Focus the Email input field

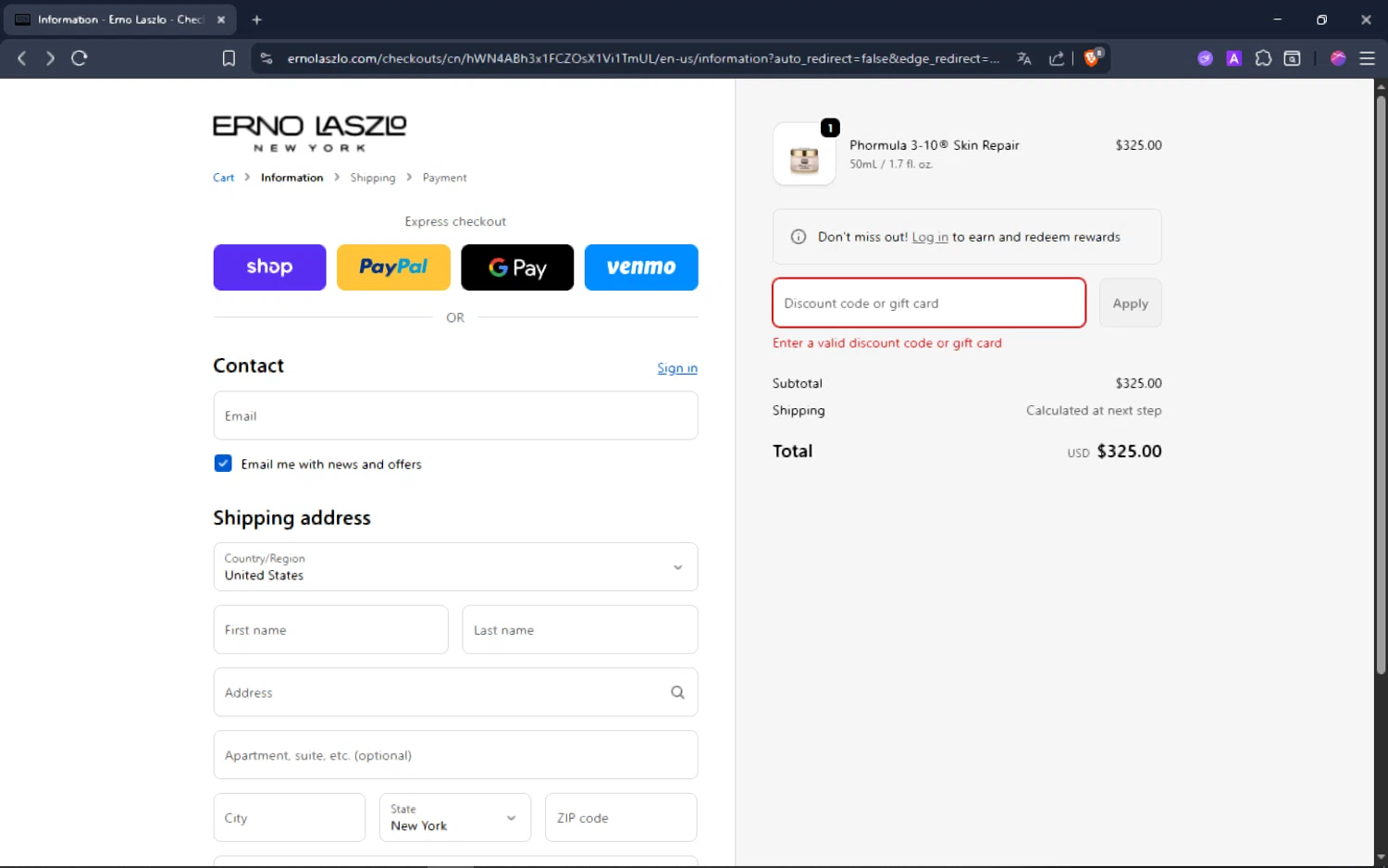[x=455, y=415]
